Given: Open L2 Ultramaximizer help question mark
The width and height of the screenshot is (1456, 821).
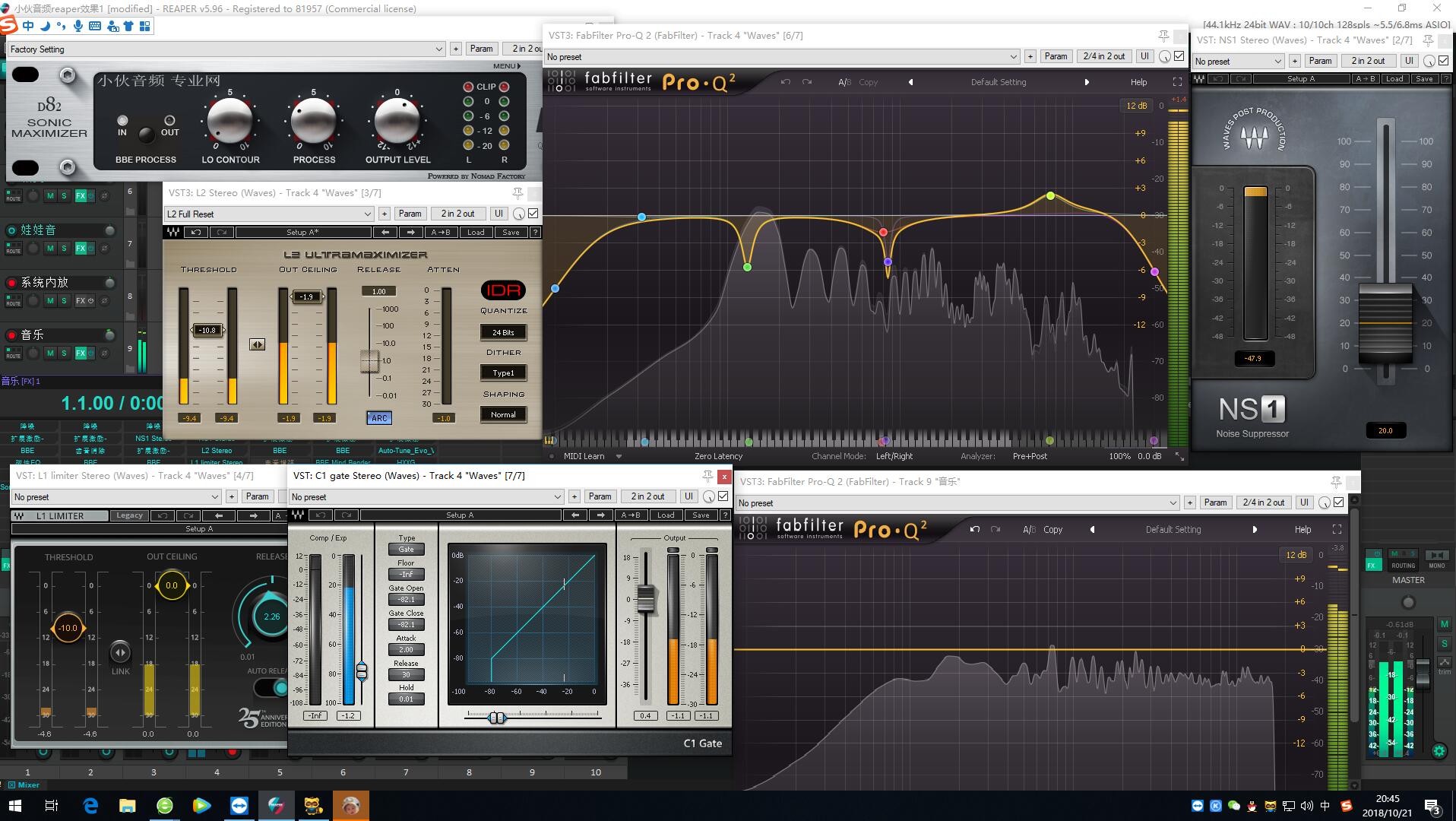Looking at the screenshot, I should click(x=535, y=233).
